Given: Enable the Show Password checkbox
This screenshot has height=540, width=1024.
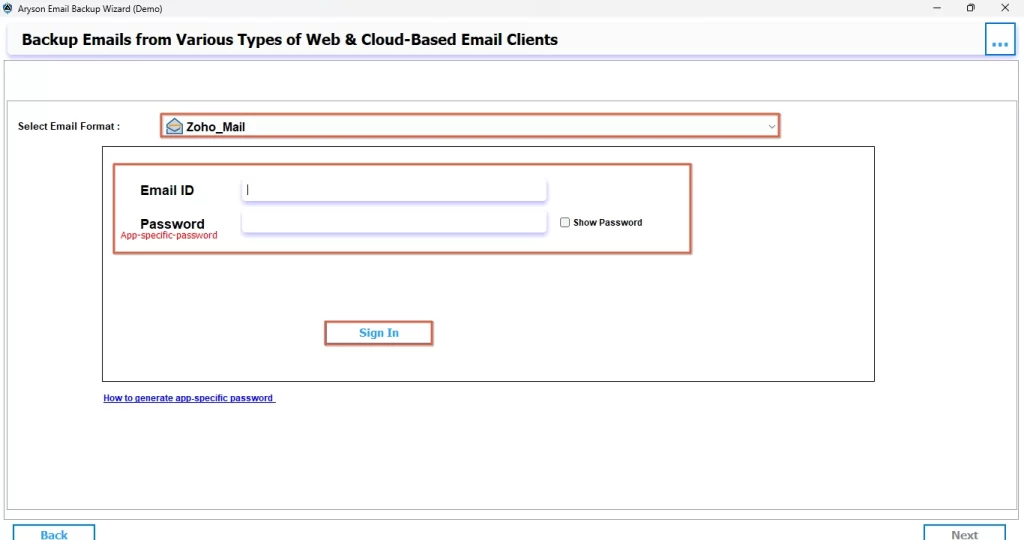Looking at the screenshot, I should point(565,223).
